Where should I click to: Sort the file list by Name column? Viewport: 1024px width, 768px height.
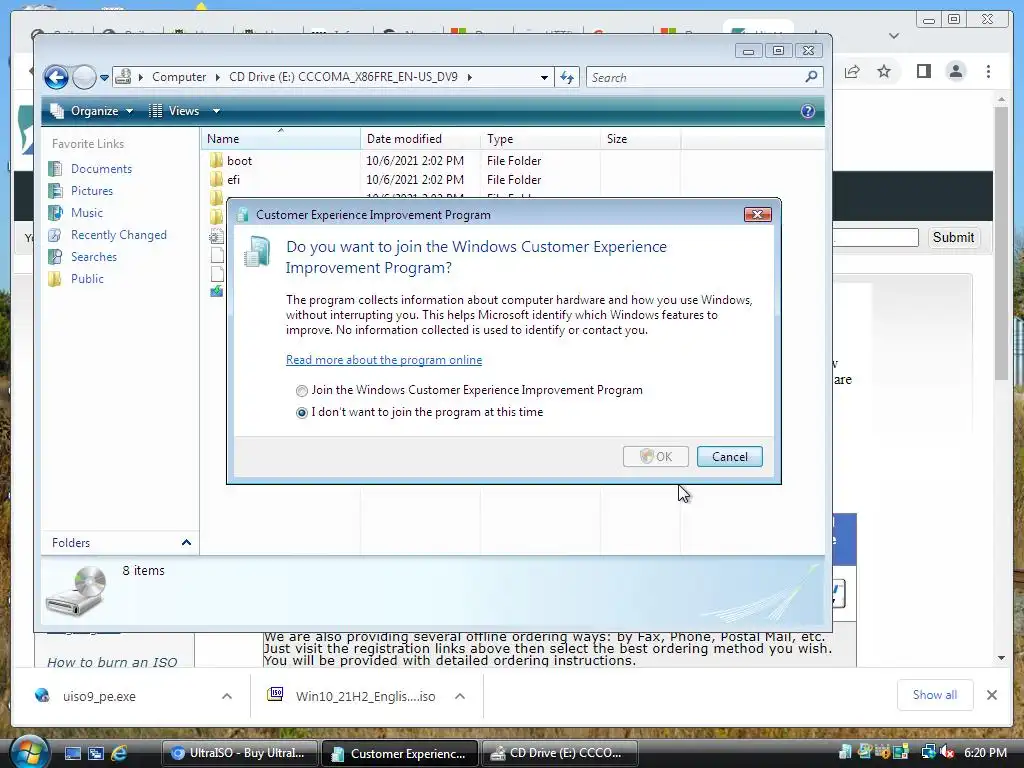281,139
